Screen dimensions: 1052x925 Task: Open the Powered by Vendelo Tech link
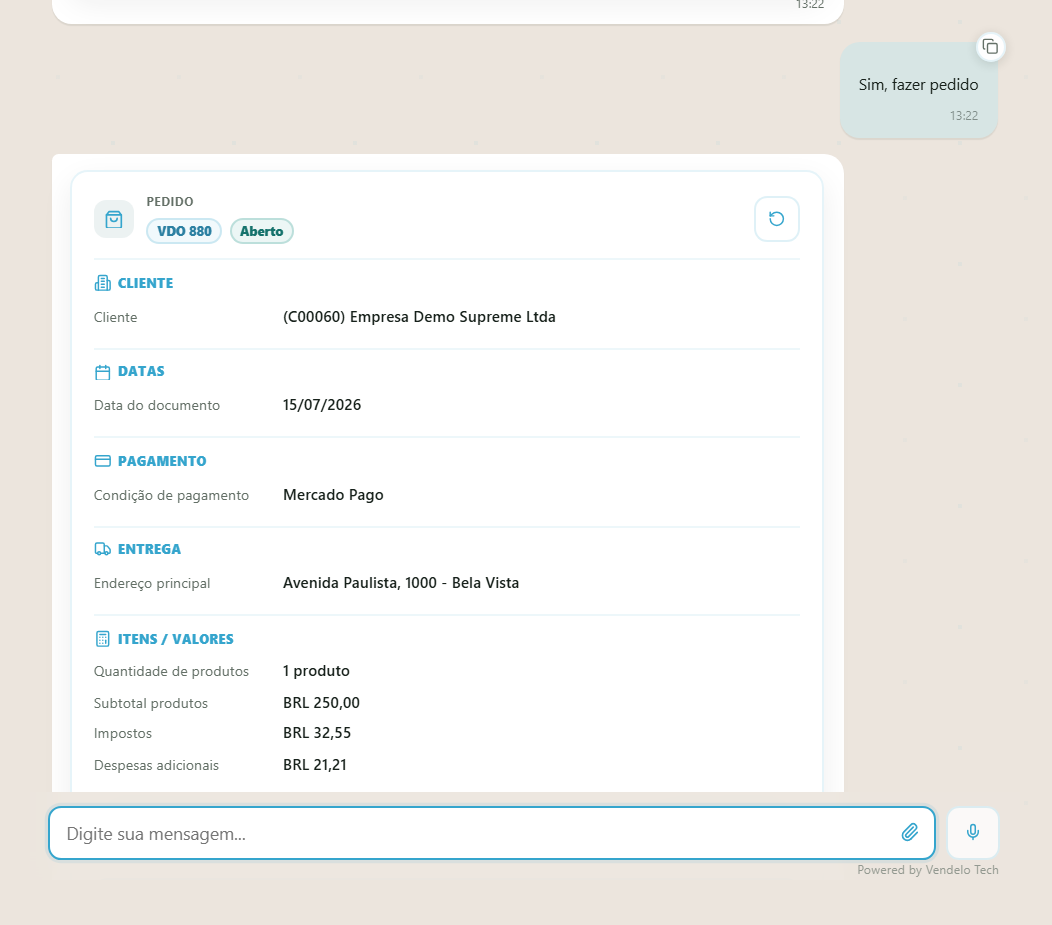[x=928, y=870]
